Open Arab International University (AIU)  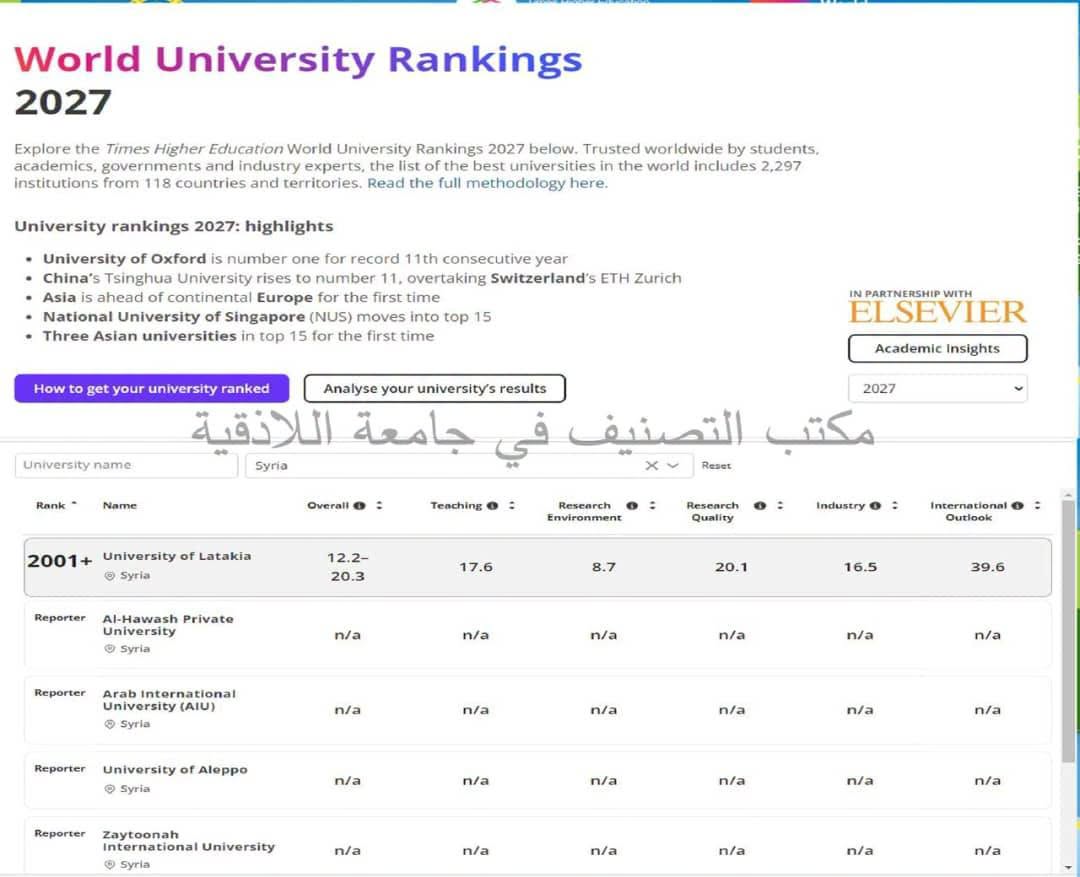point(169,700)
